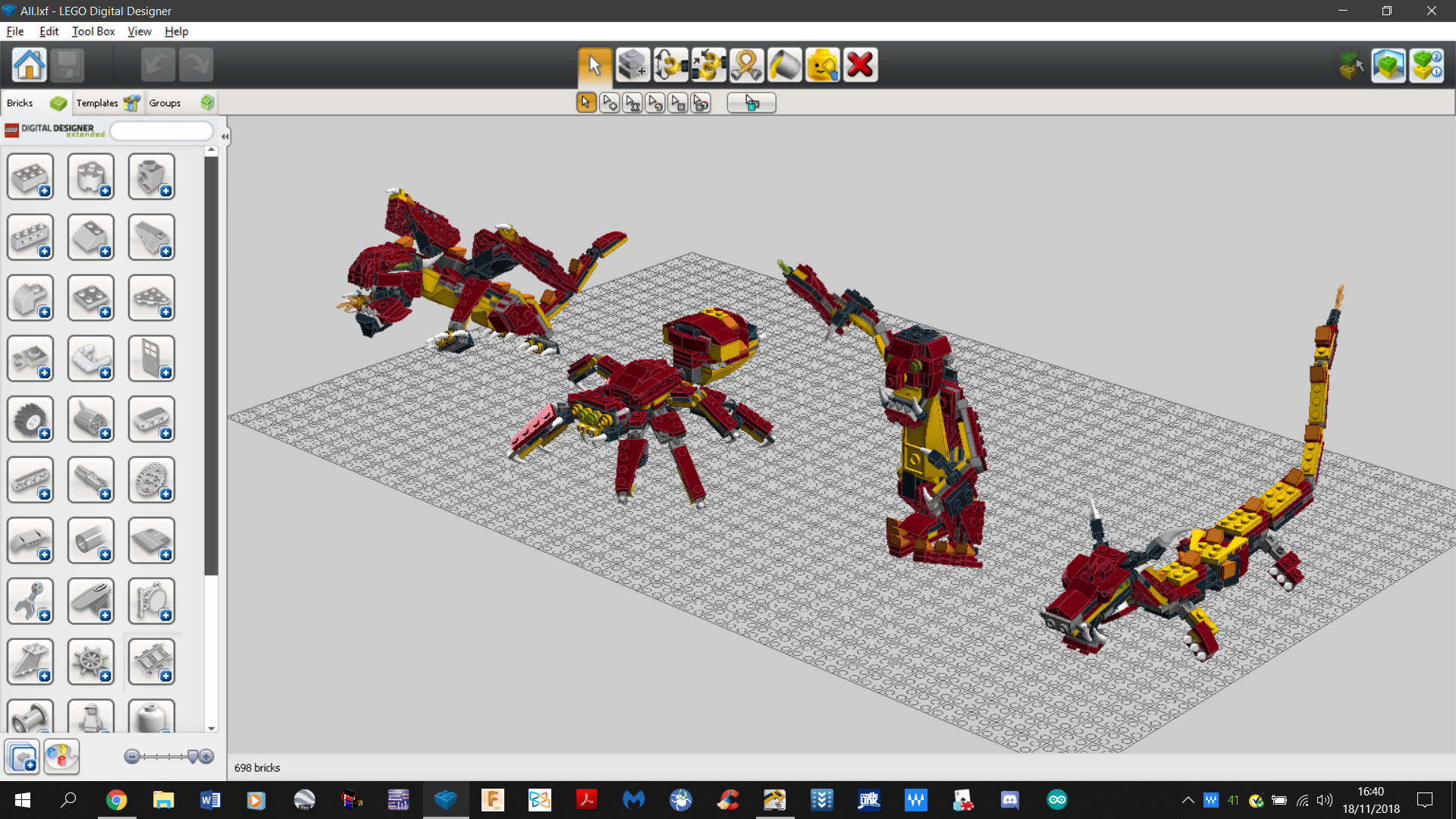The width and height of the screenshot is (1456, 819).
Task: Open the bricks with side stud category
Action: 152,177
